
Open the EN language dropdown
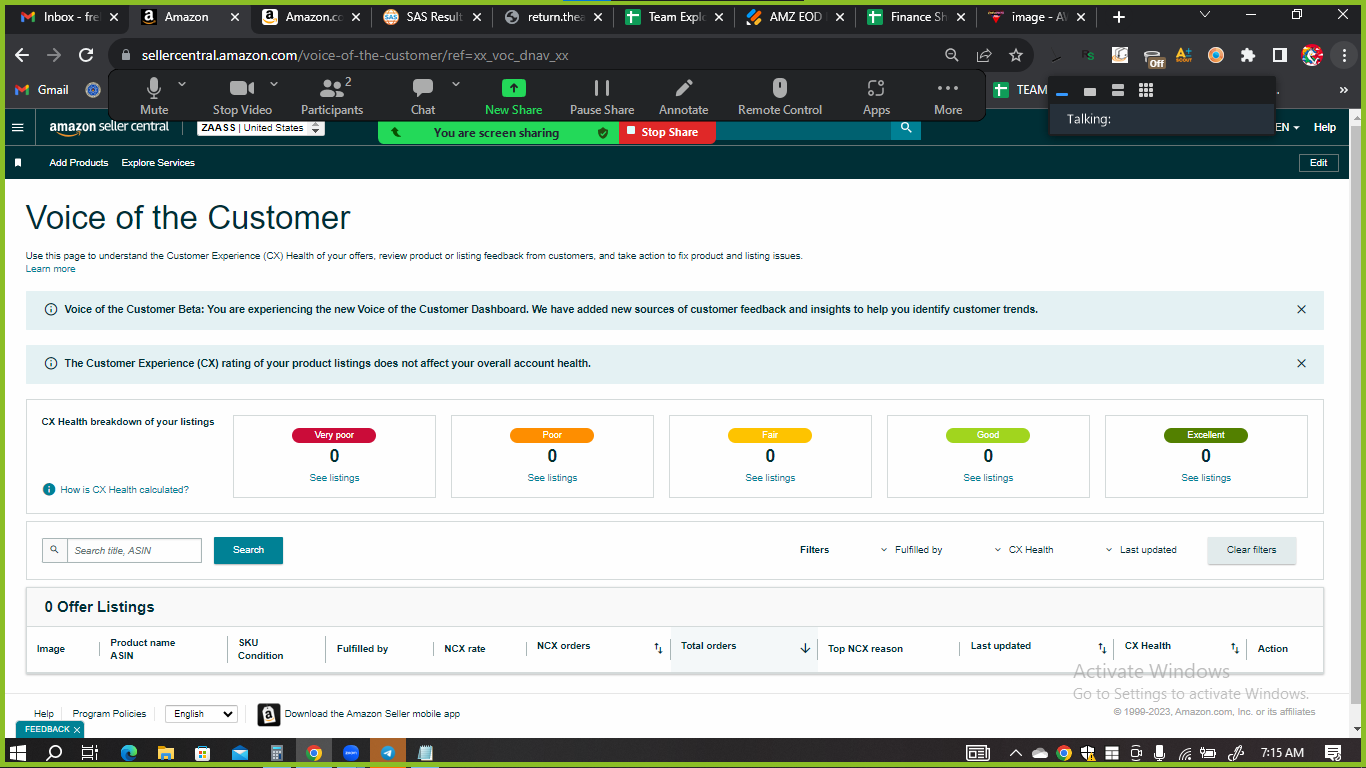click(x=1287, y=128)
